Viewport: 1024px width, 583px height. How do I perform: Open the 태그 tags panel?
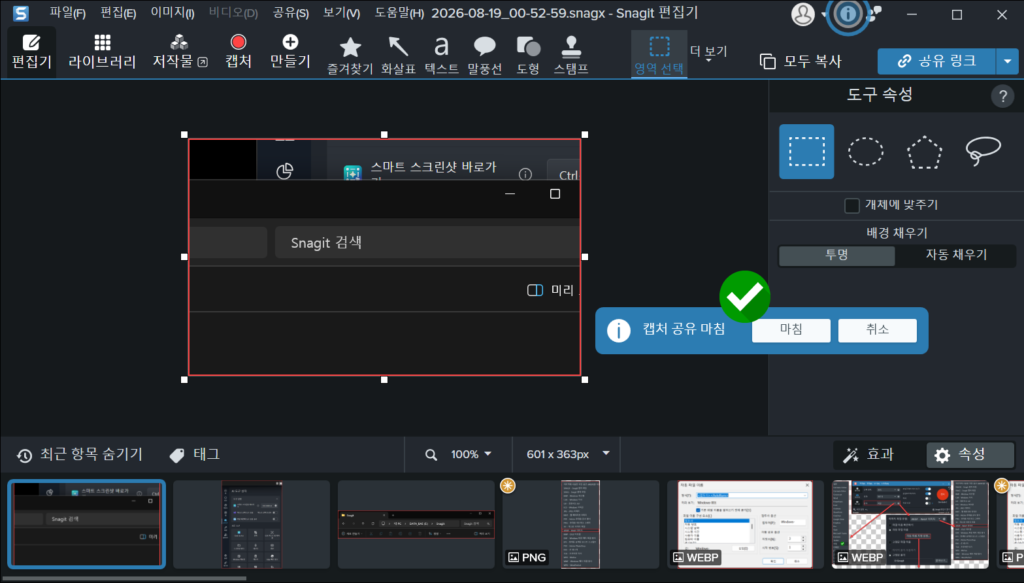[x=195, y=454]
